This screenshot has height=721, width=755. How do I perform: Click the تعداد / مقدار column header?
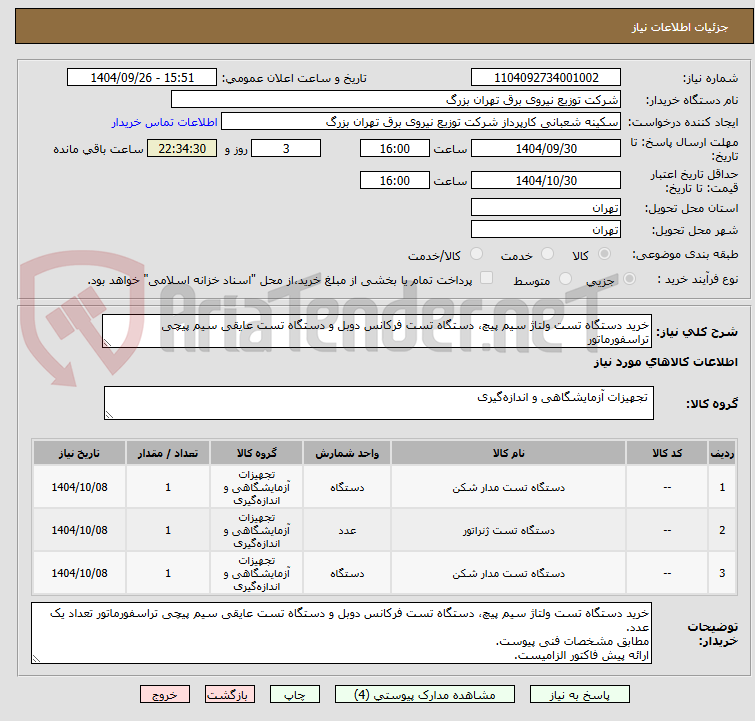point(168,453)
